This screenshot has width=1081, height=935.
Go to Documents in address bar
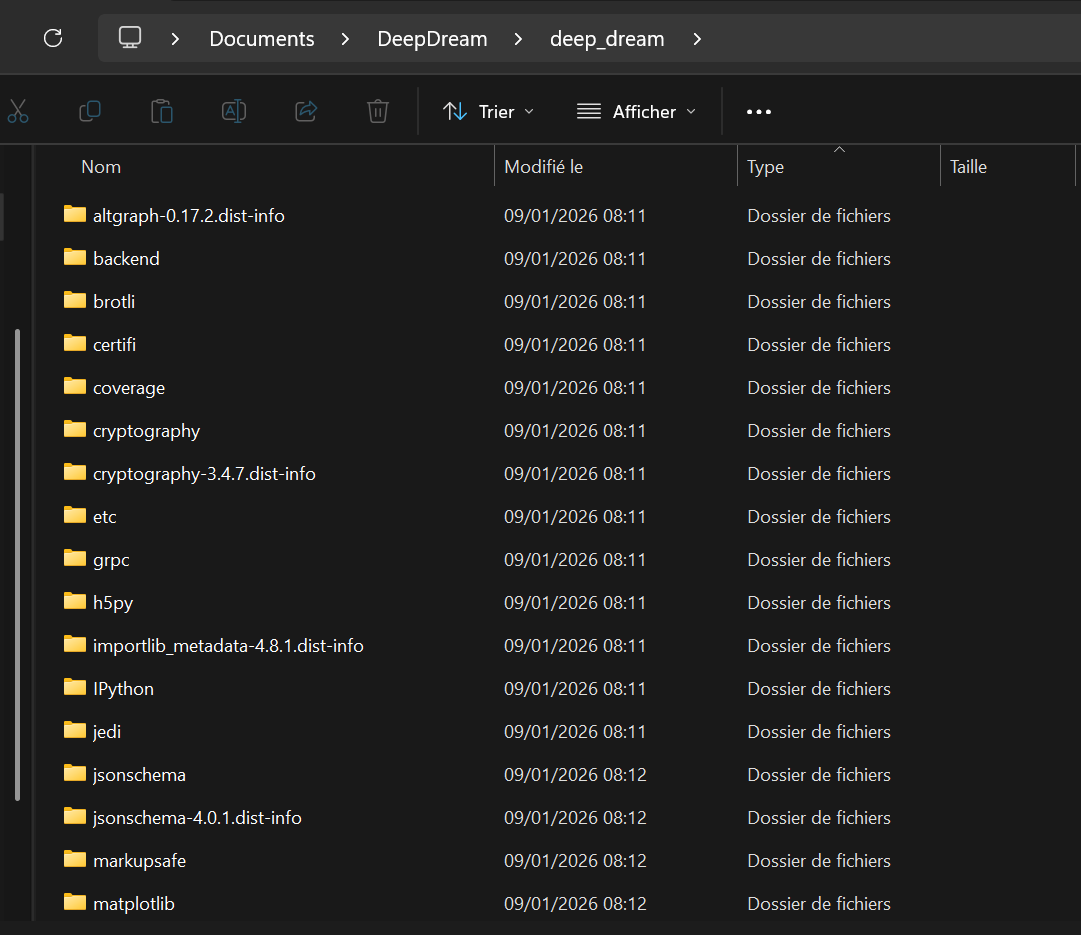[262, 39]
